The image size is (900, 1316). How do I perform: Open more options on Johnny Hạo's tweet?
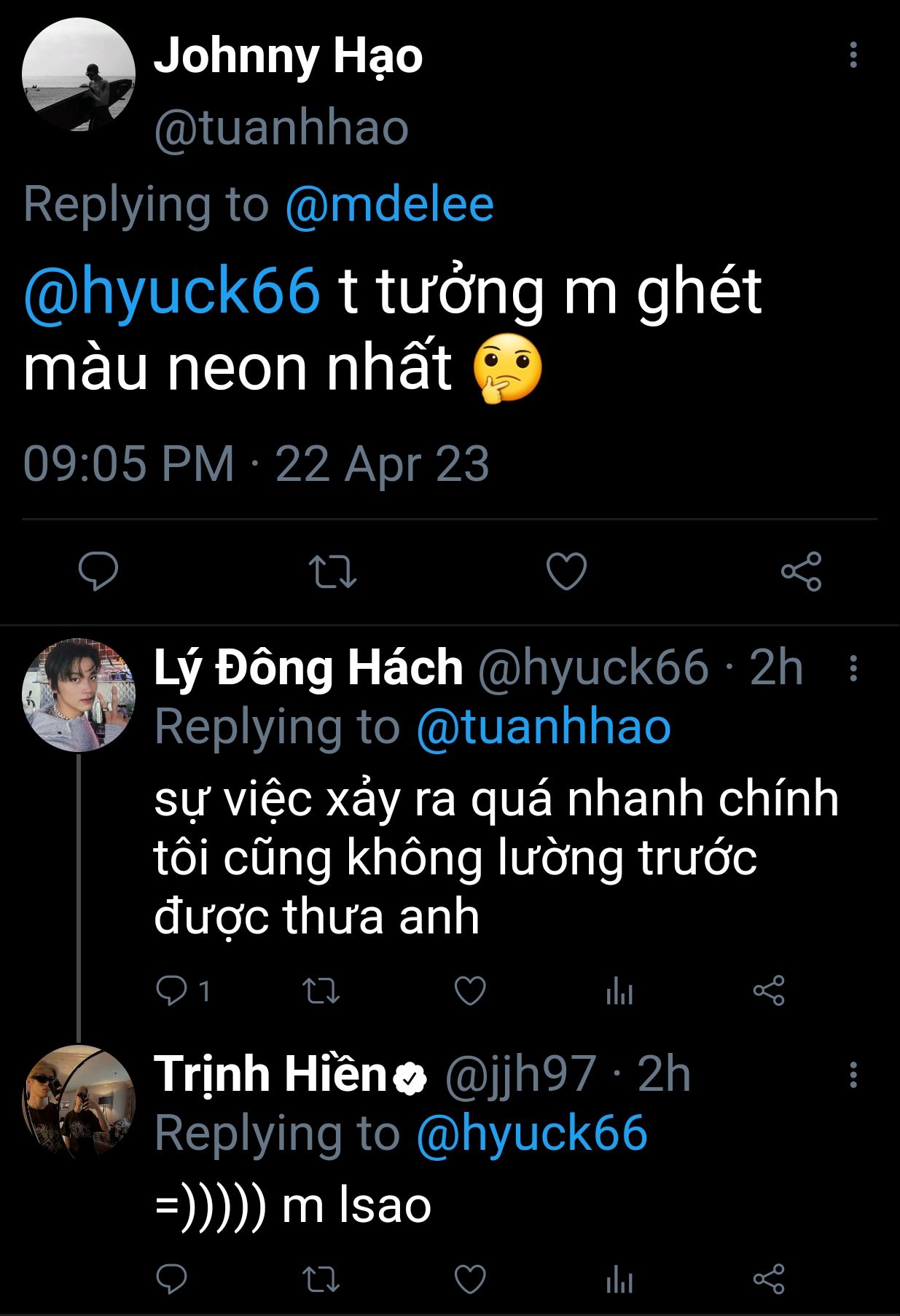pos(853,55)
